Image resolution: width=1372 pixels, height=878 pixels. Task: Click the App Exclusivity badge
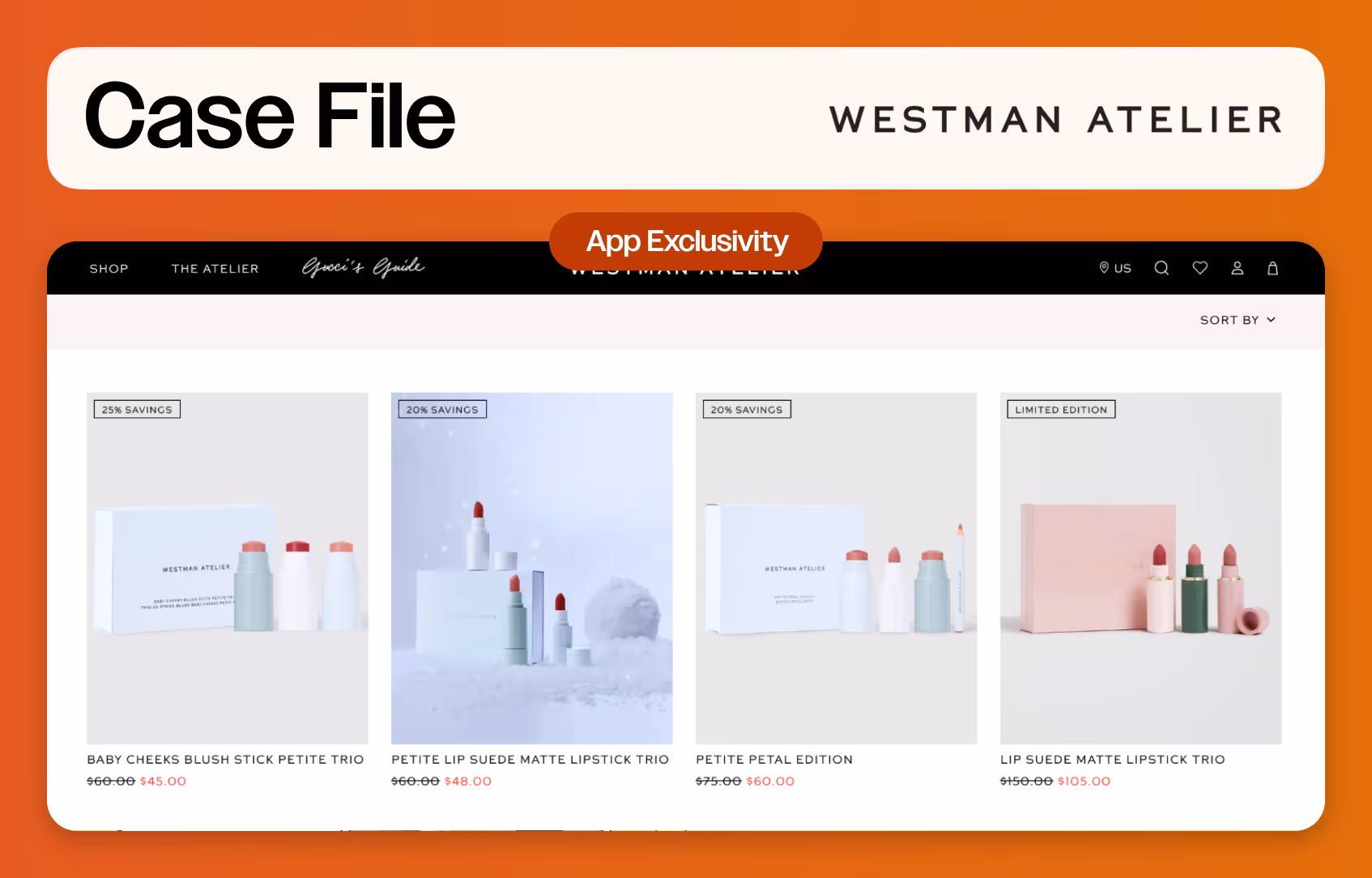pos(686,241)
